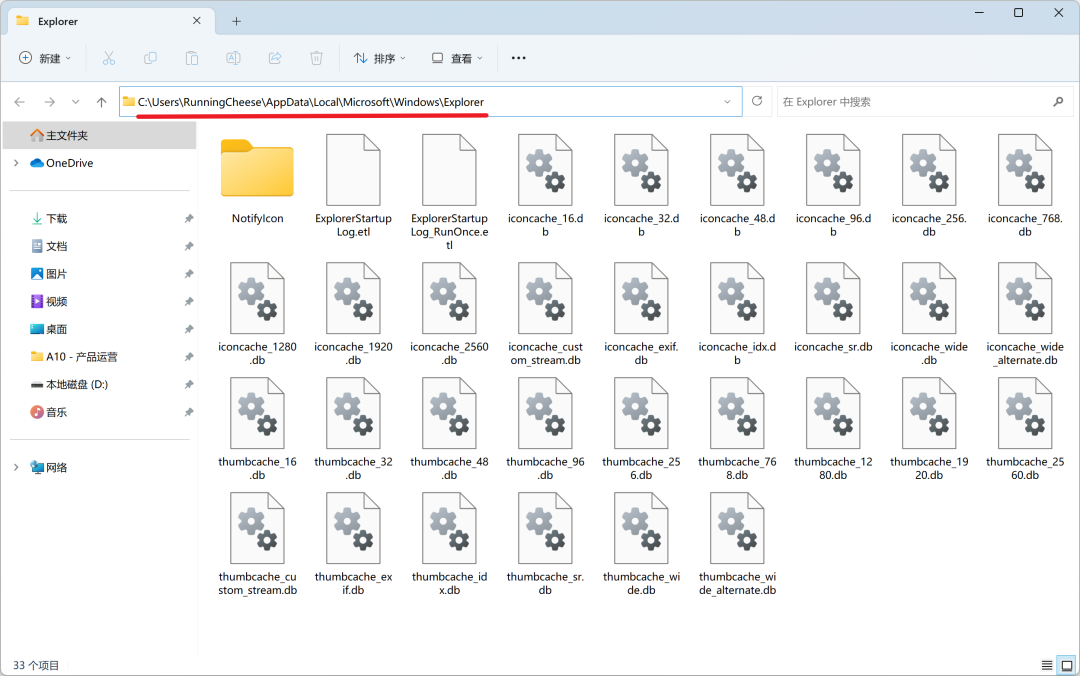Select iconcache_16.db file
Screen dimensions: 1080x676
tap(546, 186)
